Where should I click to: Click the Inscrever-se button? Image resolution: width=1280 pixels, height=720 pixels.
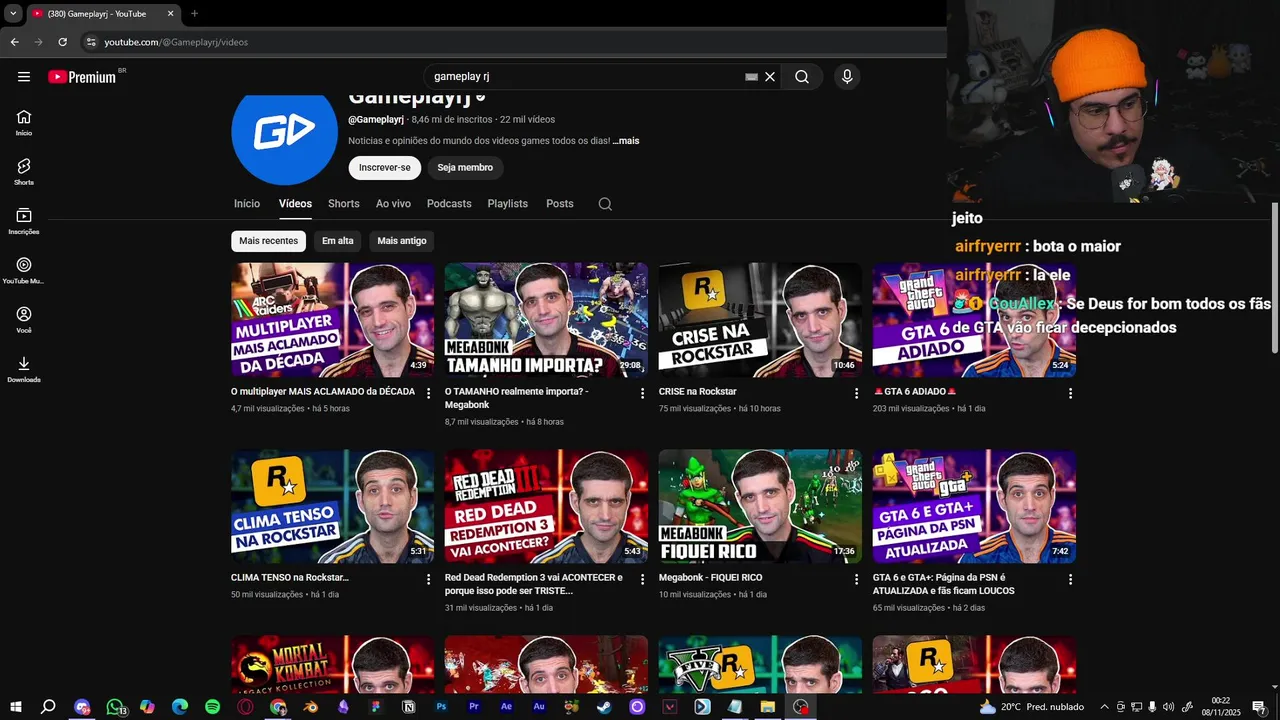coord(385,168)
